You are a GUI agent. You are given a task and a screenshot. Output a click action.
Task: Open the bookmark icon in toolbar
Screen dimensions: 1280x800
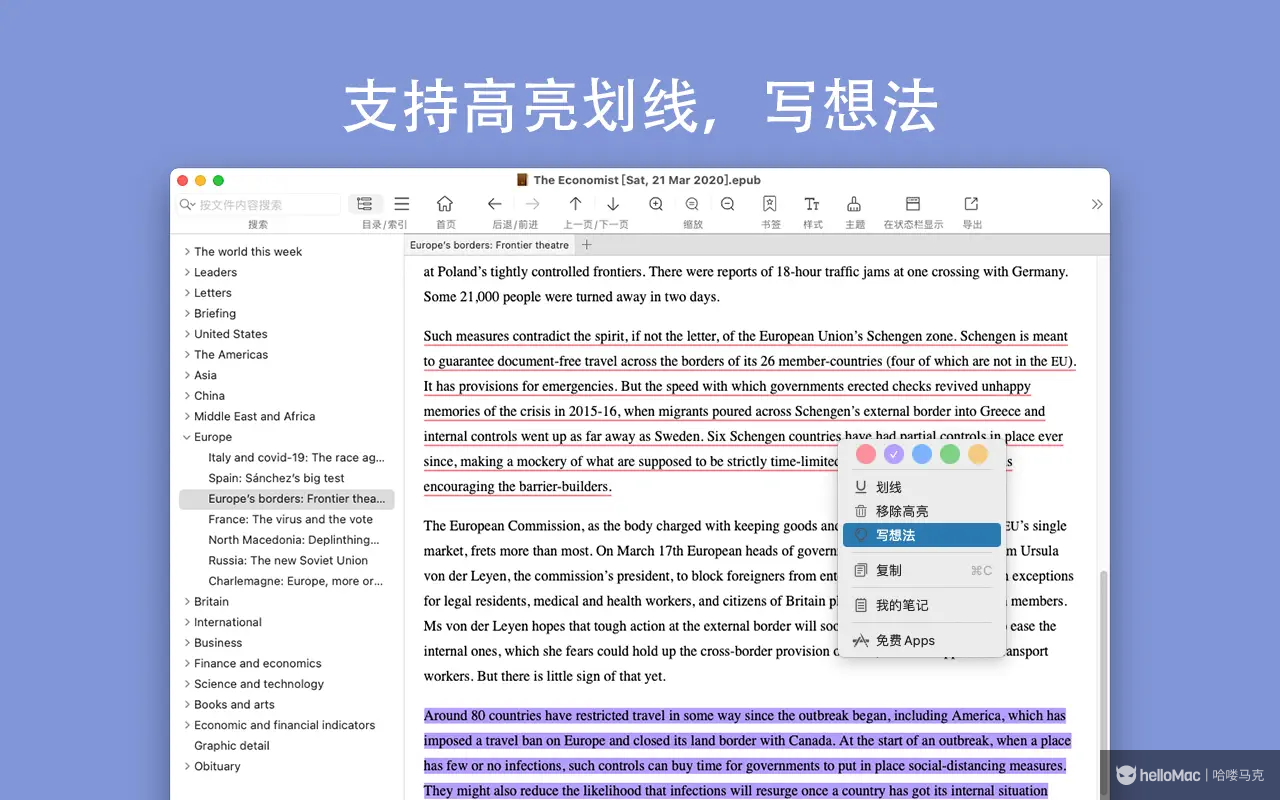770,204
